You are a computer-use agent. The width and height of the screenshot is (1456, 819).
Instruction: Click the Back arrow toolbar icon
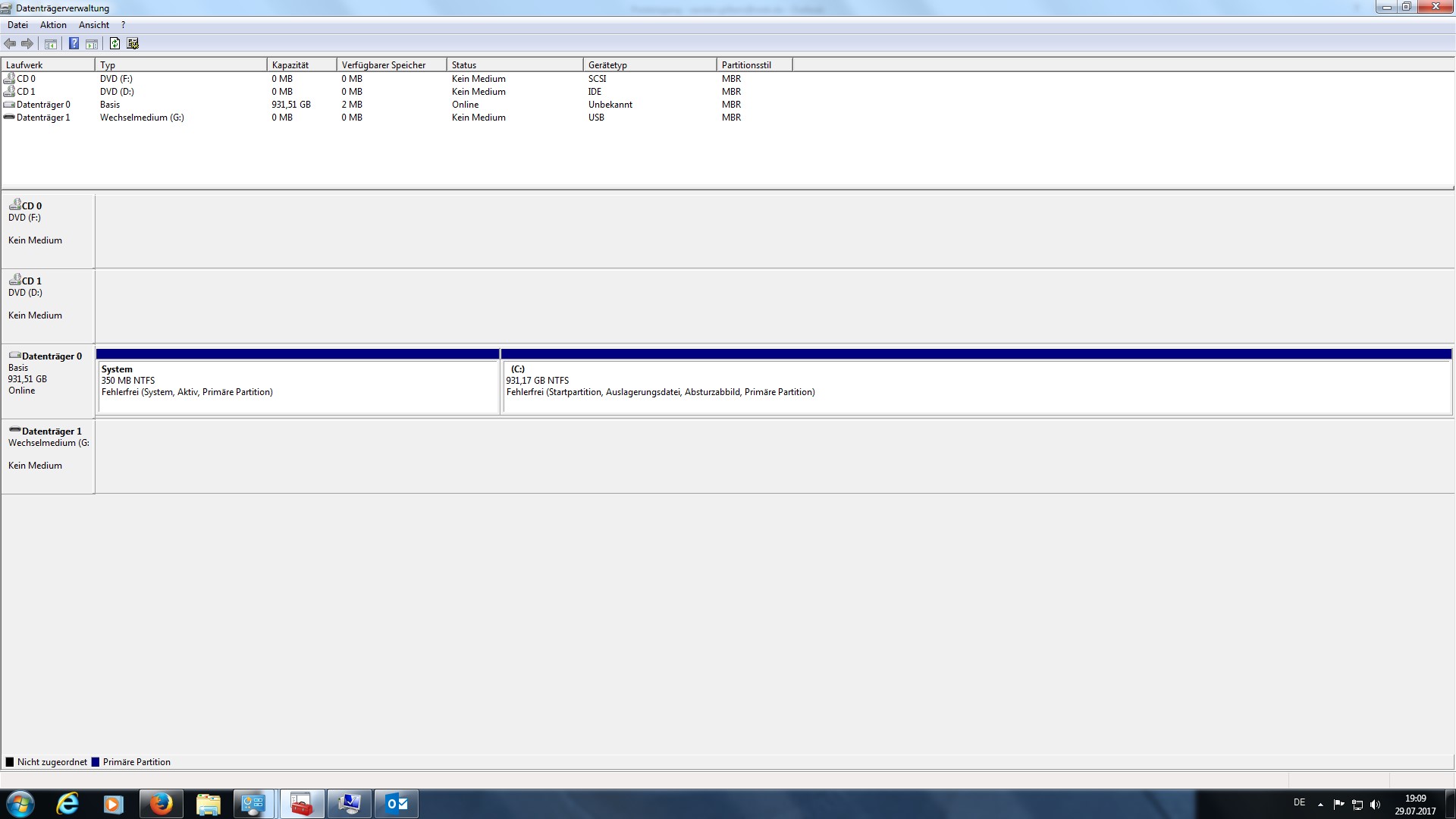tap(10, 43)
